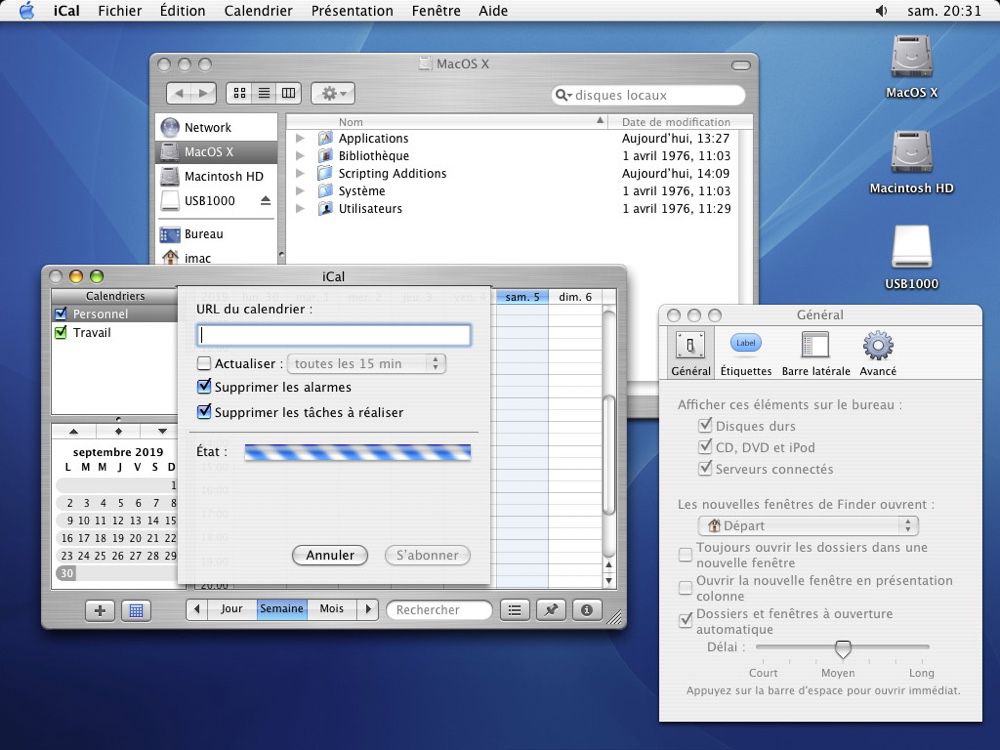Open the Fichier menu
This screenshot has height=750, width=1000.
[x=120, y=11]
